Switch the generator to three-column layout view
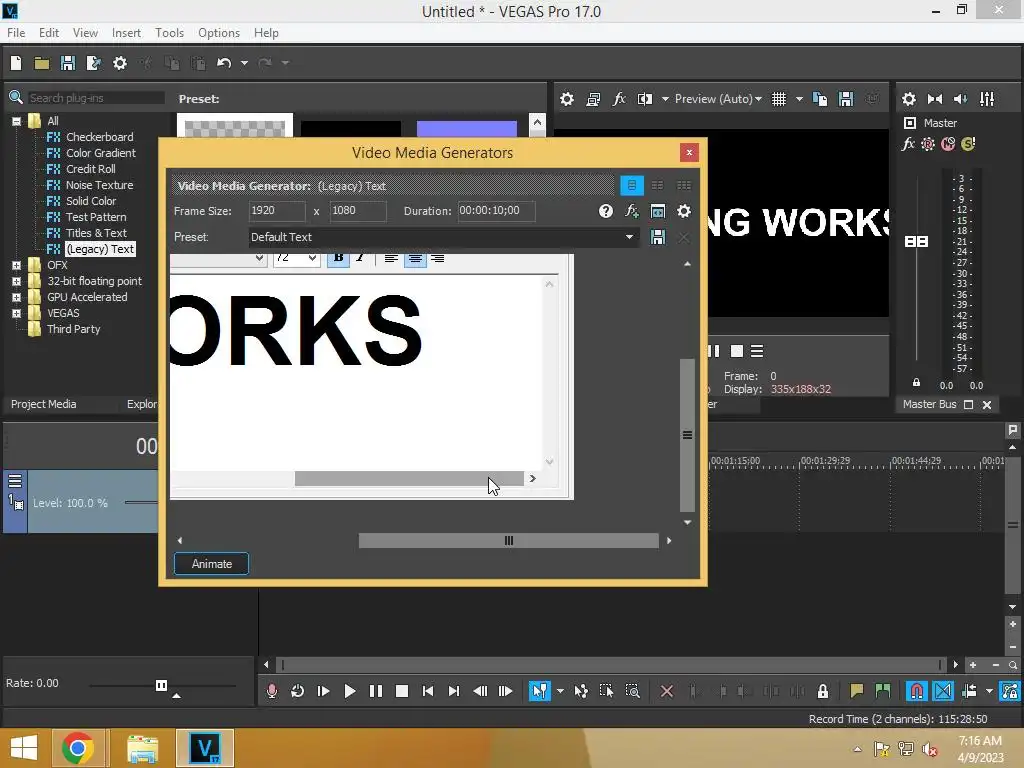 click(x=684, y=185)
